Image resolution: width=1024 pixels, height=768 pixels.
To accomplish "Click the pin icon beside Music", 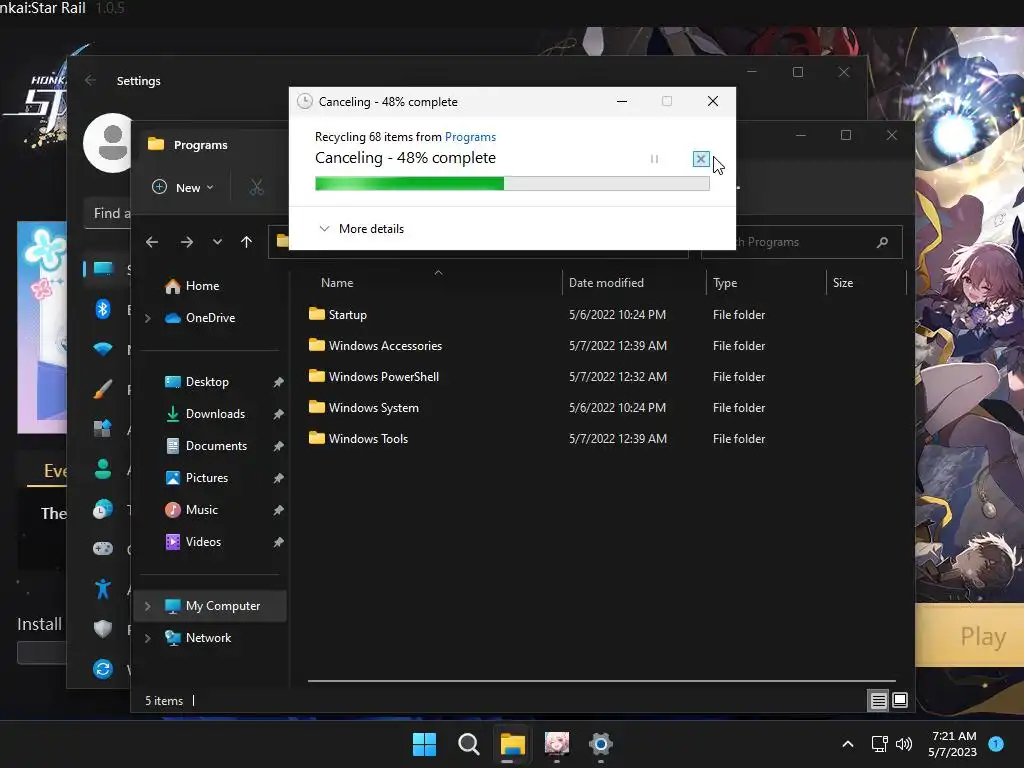I will 278,510.
